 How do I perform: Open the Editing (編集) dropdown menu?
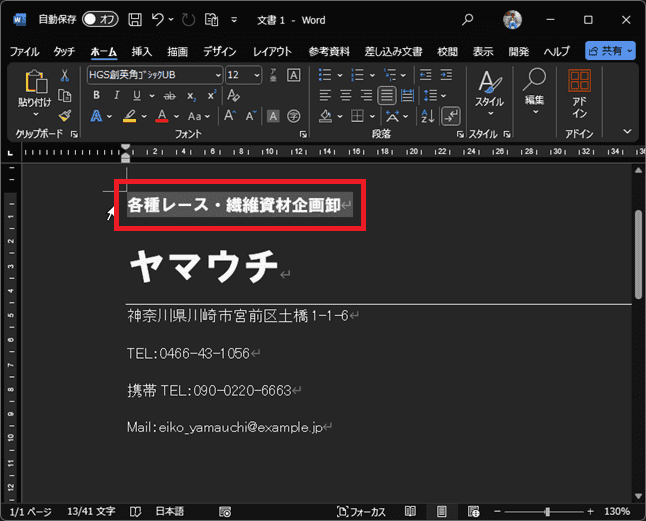tap(535, 88)
